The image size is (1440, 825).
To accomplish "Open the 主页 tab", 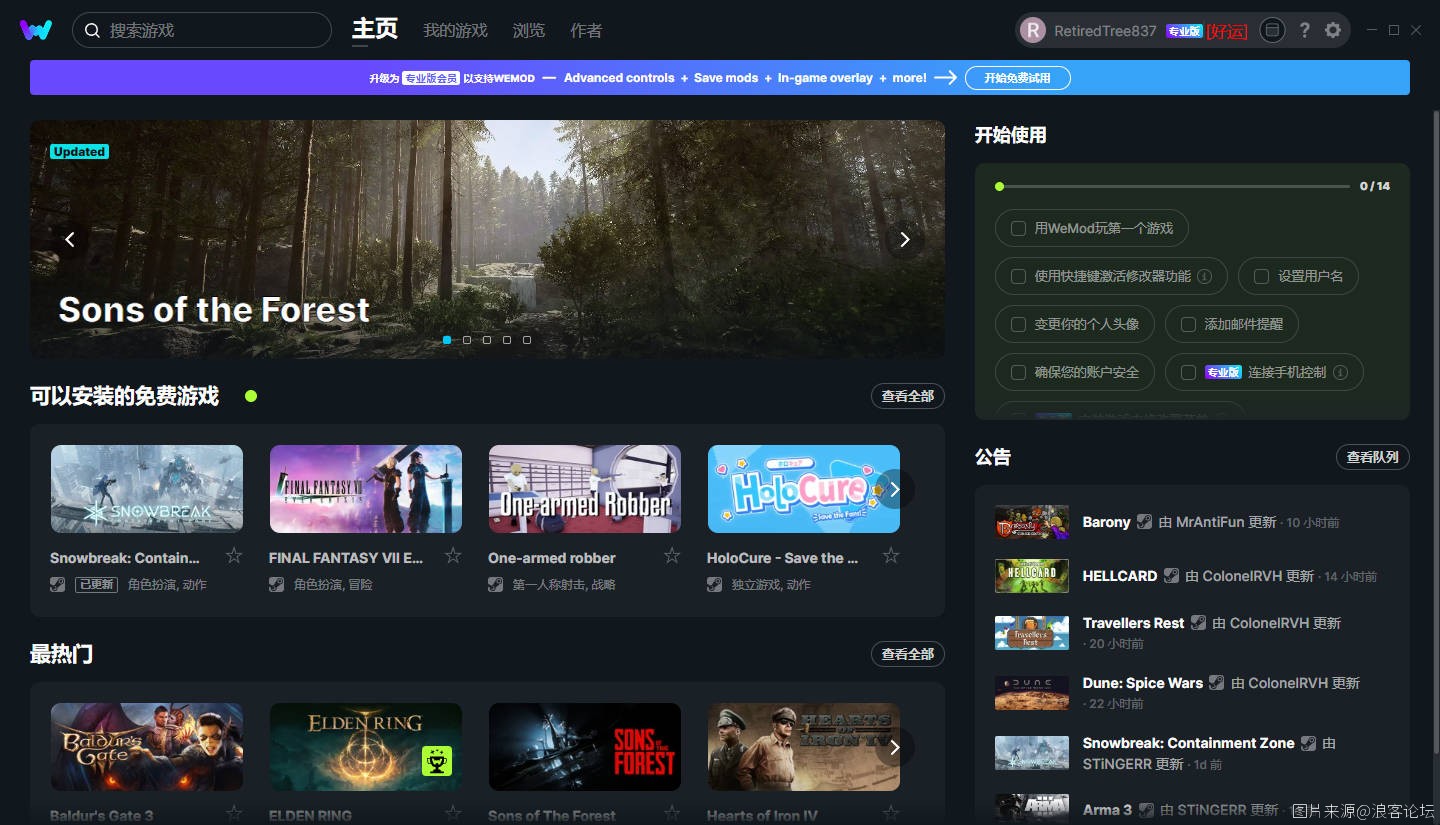I will [x=375, y=30].
